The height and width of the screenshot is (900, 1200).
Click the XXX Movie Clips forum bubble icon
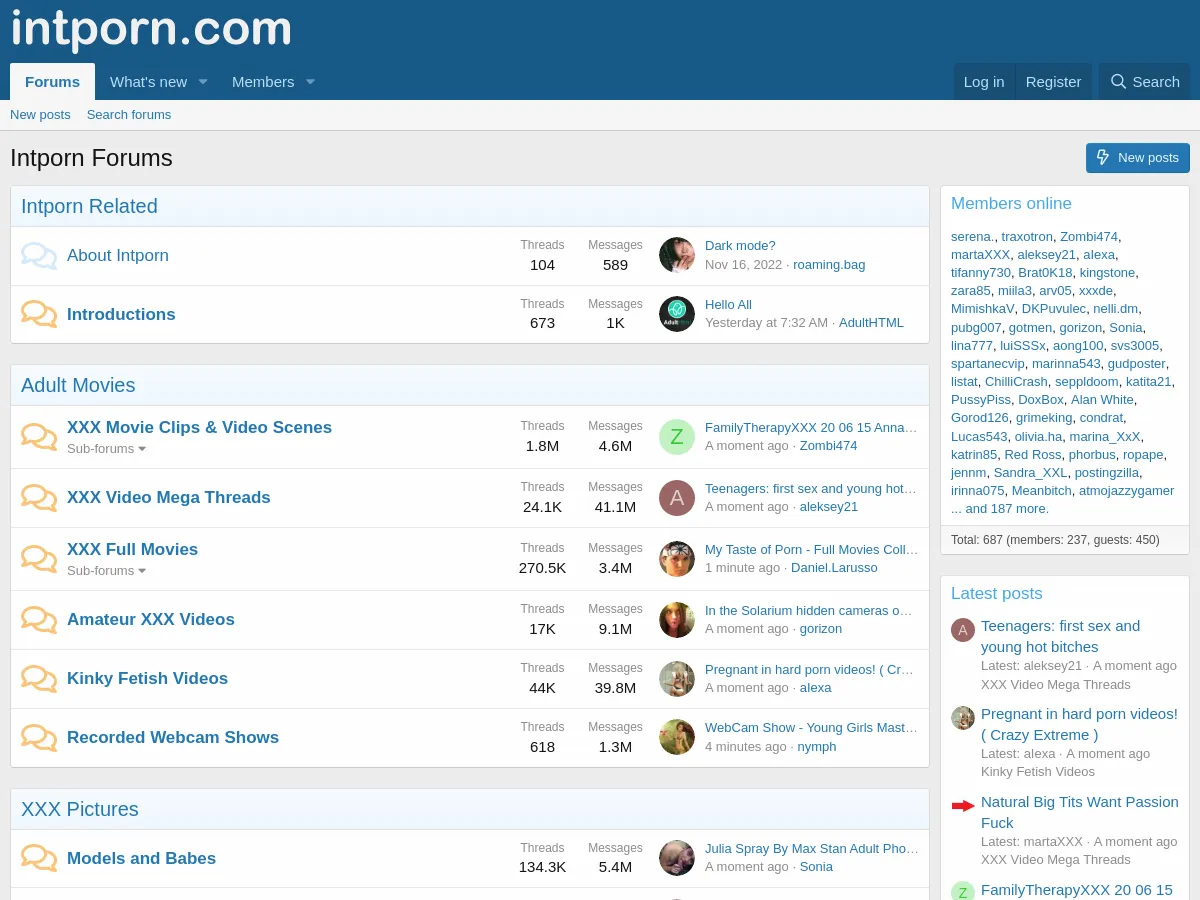click(39, 437)
